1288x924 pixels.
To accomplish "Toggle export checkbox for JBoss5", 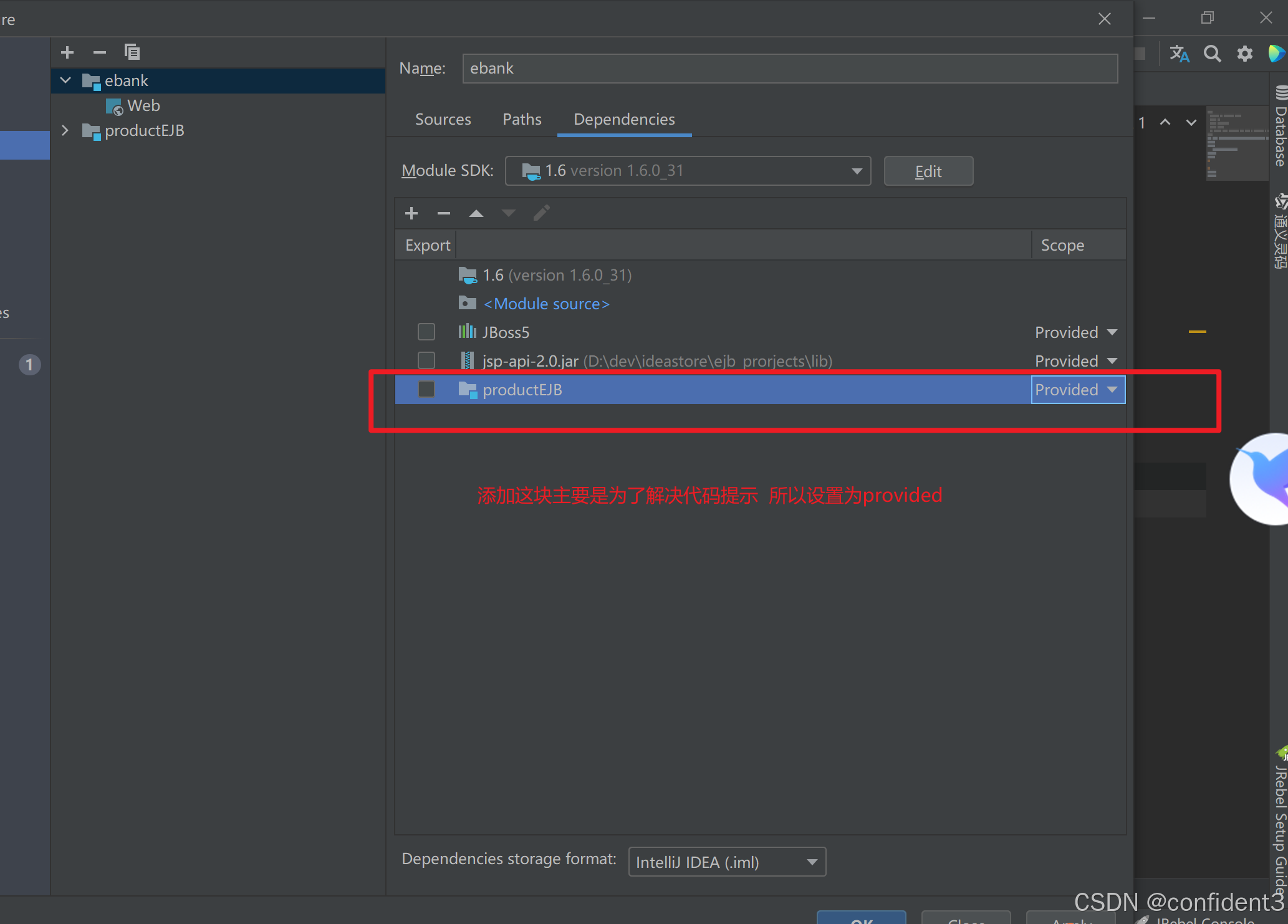I will 426,332.
